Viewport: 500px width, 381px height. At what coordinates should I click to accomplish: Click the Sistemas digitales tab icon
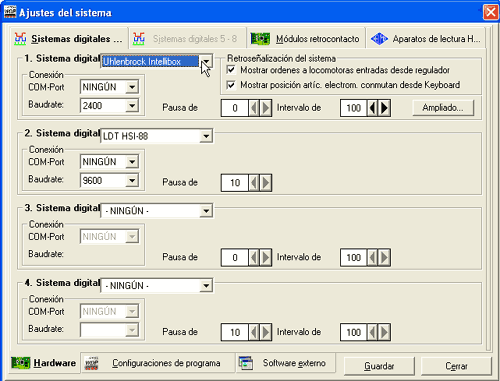(x=20, y=39)
